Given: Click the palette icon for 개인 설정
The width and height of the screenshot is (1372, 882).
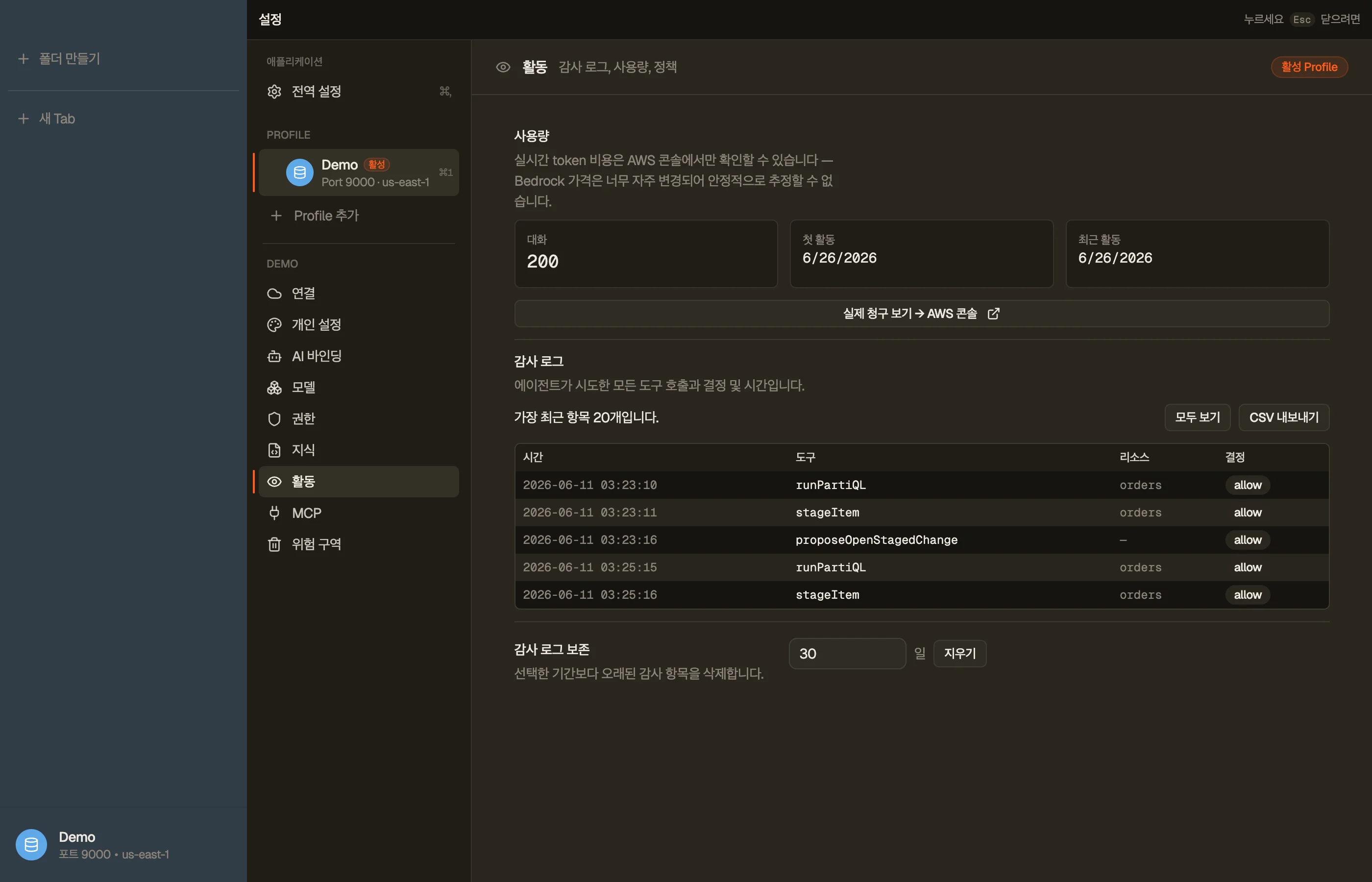Looking at the screenshot, I should [x=274, y=325].
